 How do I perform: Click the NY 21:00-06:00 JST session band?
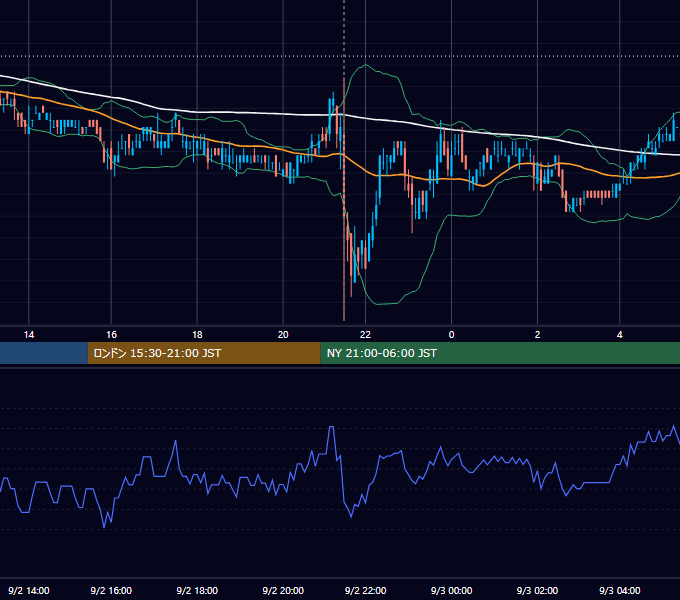[x=500, y=353]
